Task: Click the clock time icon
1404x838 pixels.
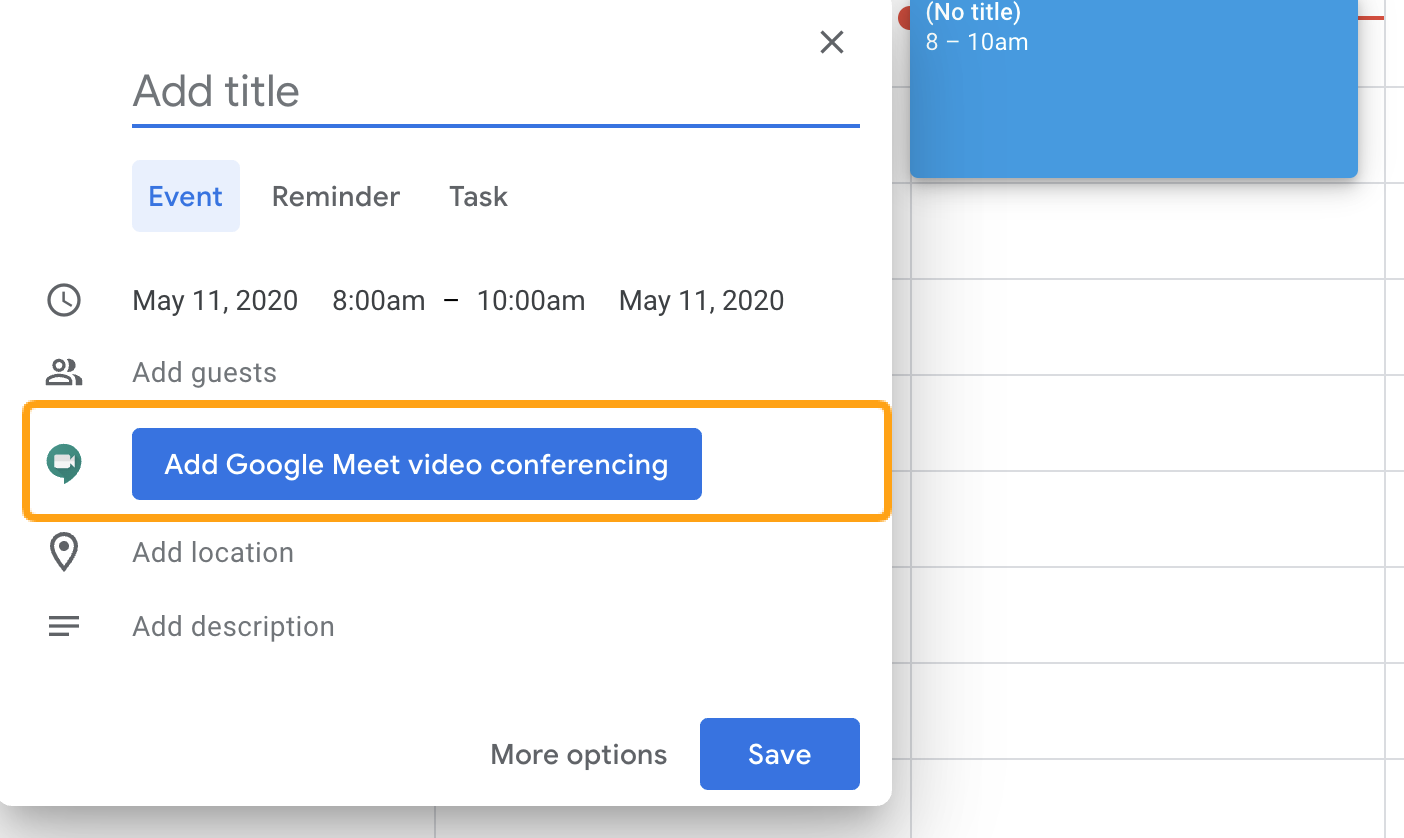Action: pos(64,300)
